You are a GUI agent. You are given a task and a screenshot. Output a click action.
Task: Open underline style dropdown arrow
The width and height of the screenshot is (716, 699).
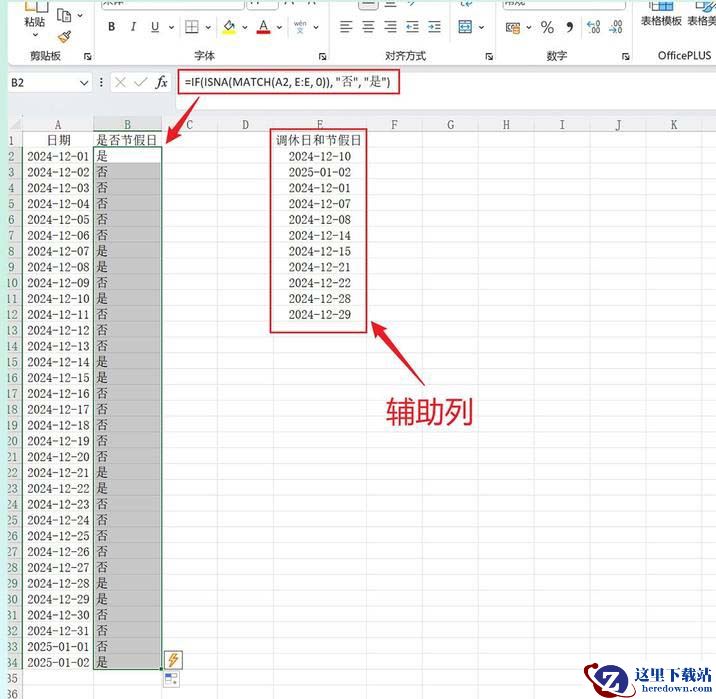tap(171, 27)
